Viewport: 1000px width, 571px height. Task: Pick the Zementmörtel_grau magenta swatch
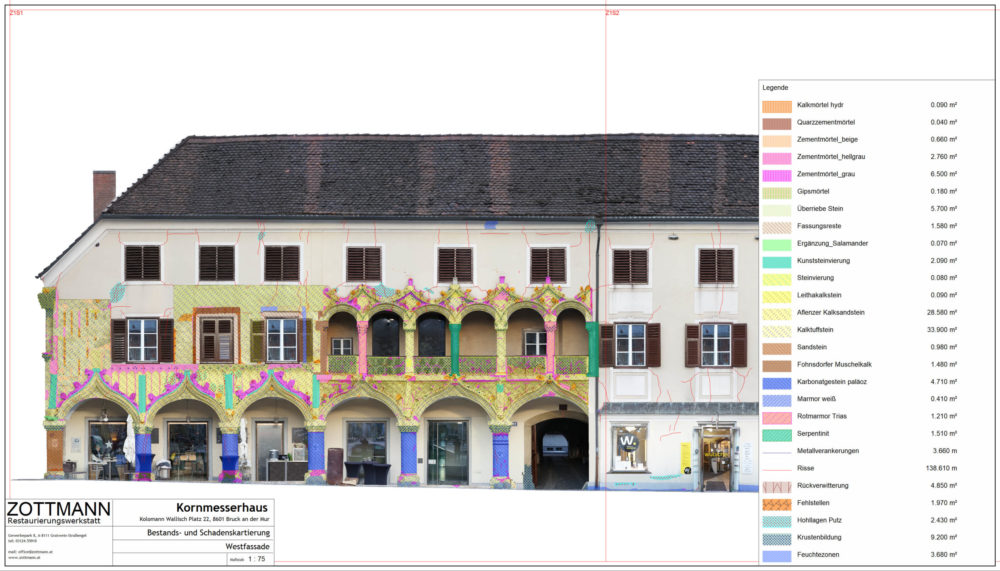pyautogui.click(x=777, y=175)
